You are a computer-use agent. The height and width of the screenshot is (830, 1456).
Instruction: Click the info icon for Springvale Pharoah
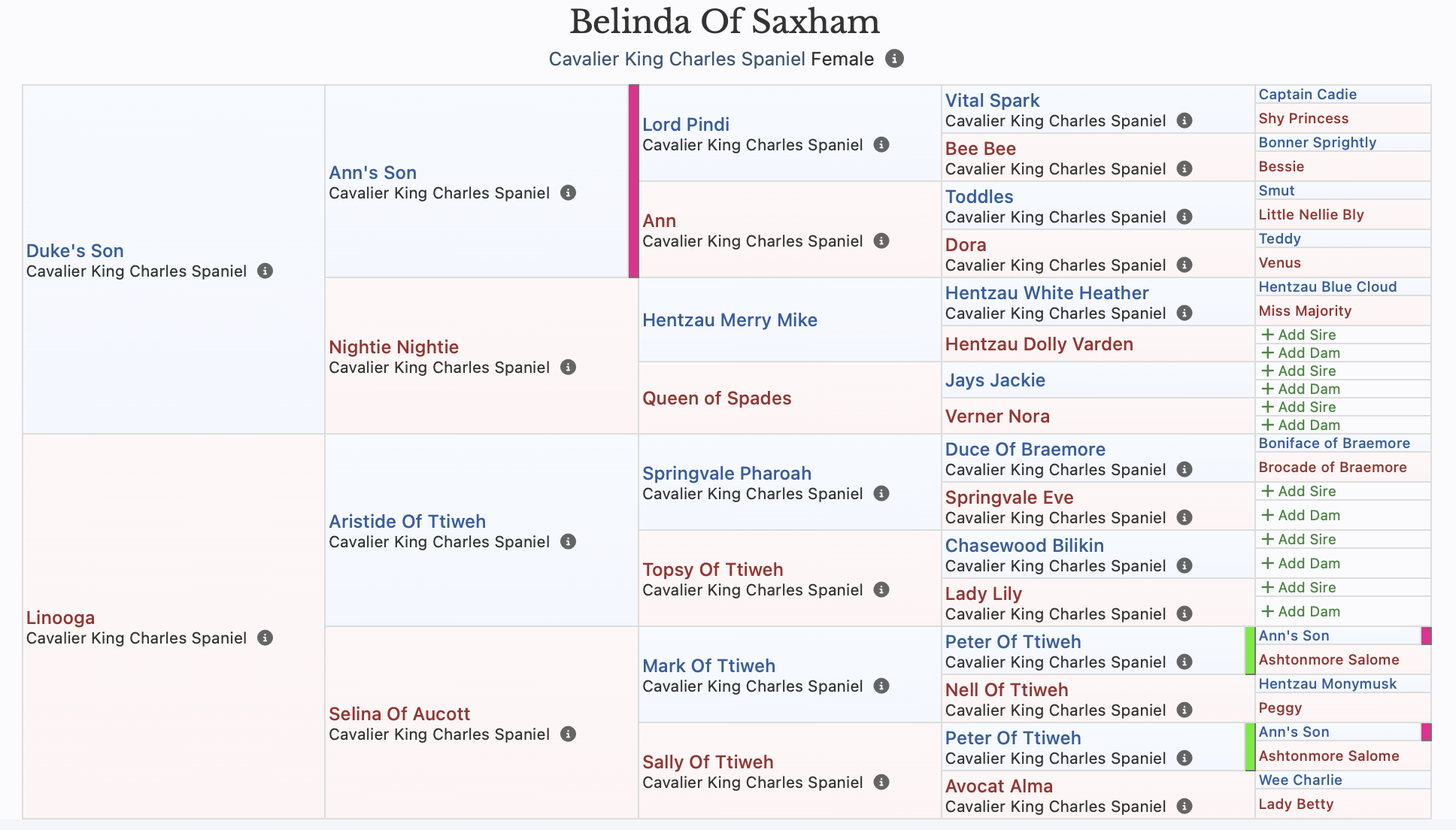pyautogui.click(x=881, y=493)
